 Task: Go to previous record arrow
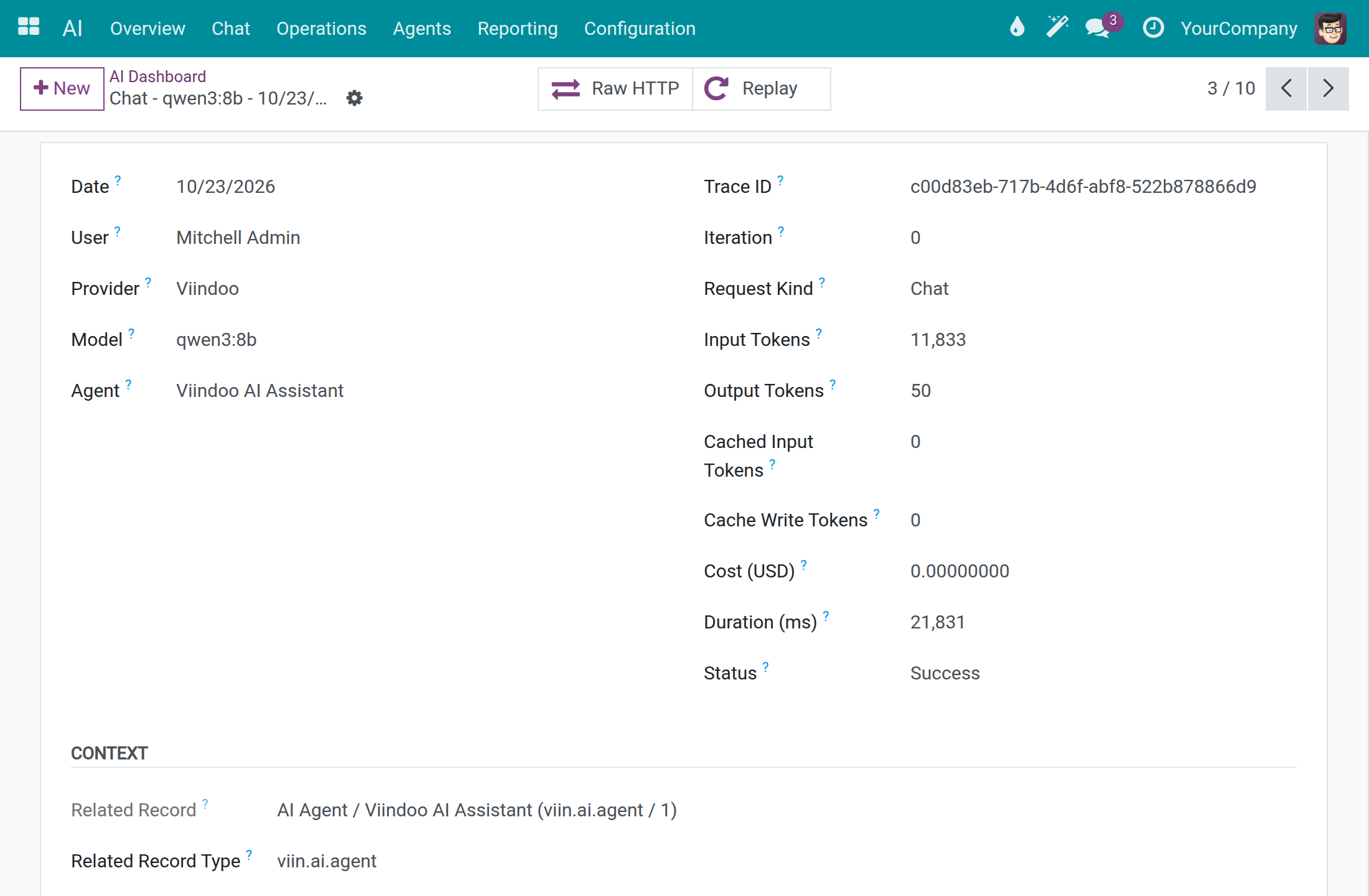point(1286,88)
